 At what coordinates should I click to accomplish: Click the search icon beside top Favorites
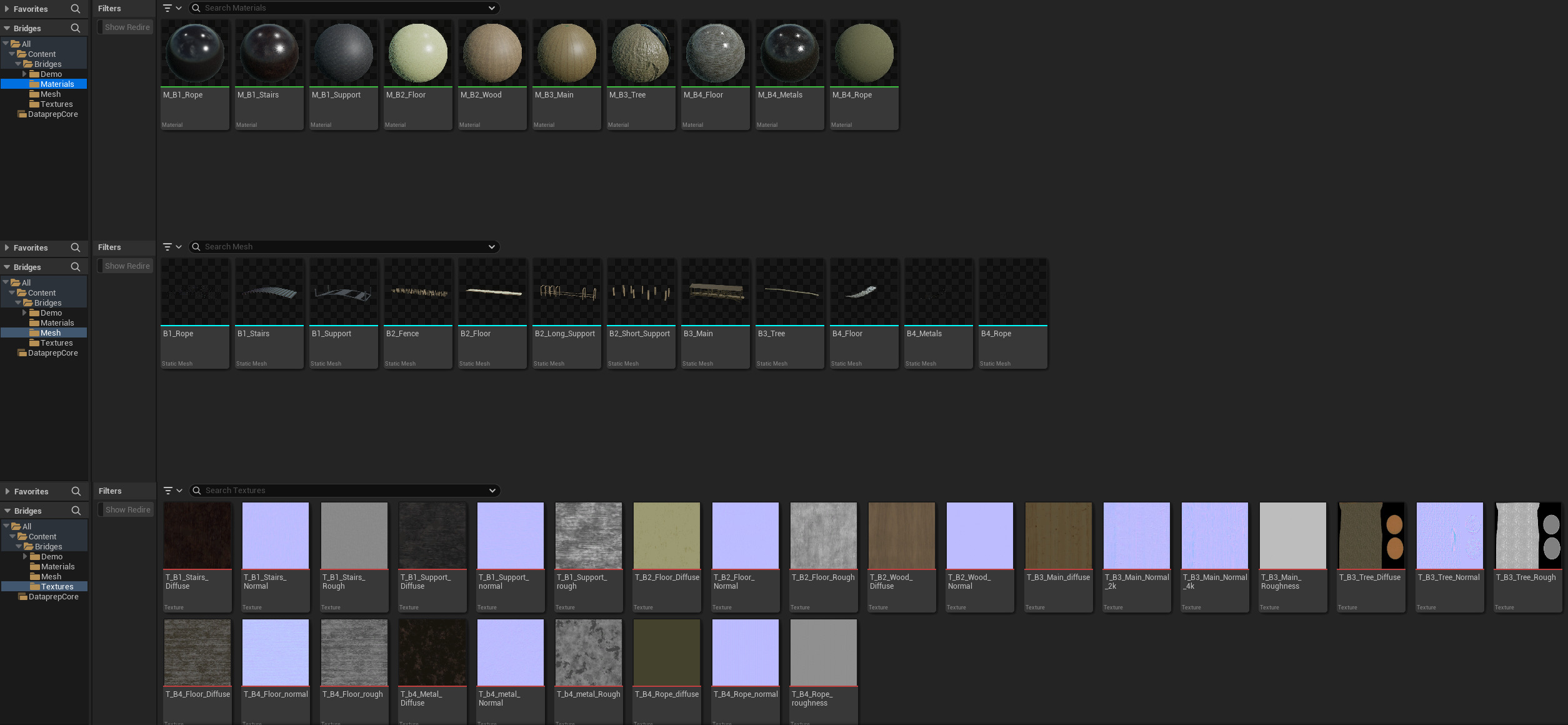click(76, 9)
